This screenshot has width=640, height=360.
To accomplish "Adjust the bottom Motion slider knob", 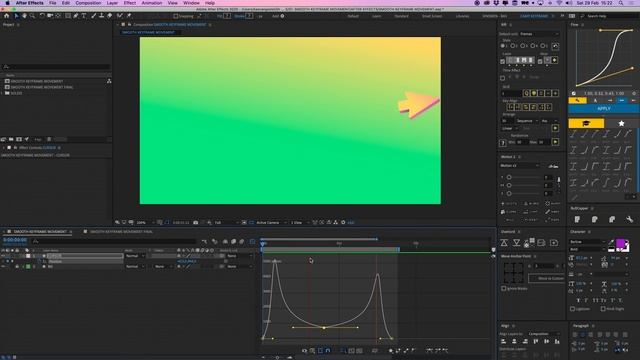I will click(509, 193).
